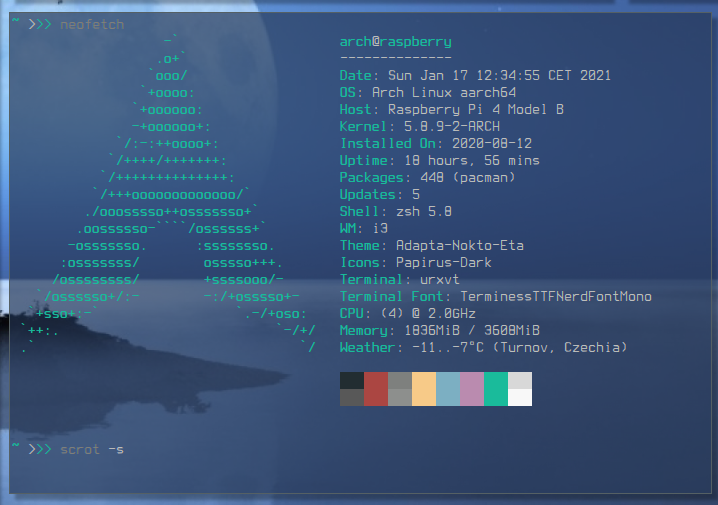
Task: Click the '>>>' prompt before neofetch
Action: coord(39,24)
